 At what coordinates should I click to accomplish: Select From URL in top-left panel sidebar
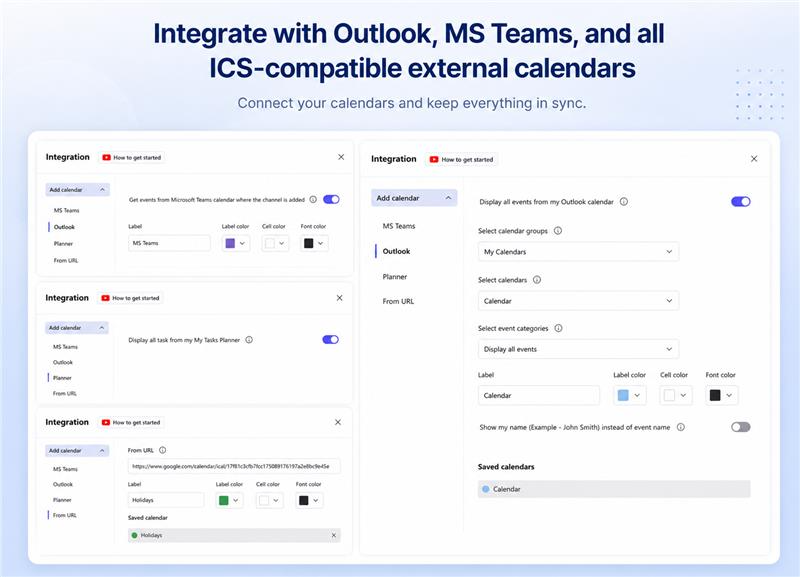[66, 261]
